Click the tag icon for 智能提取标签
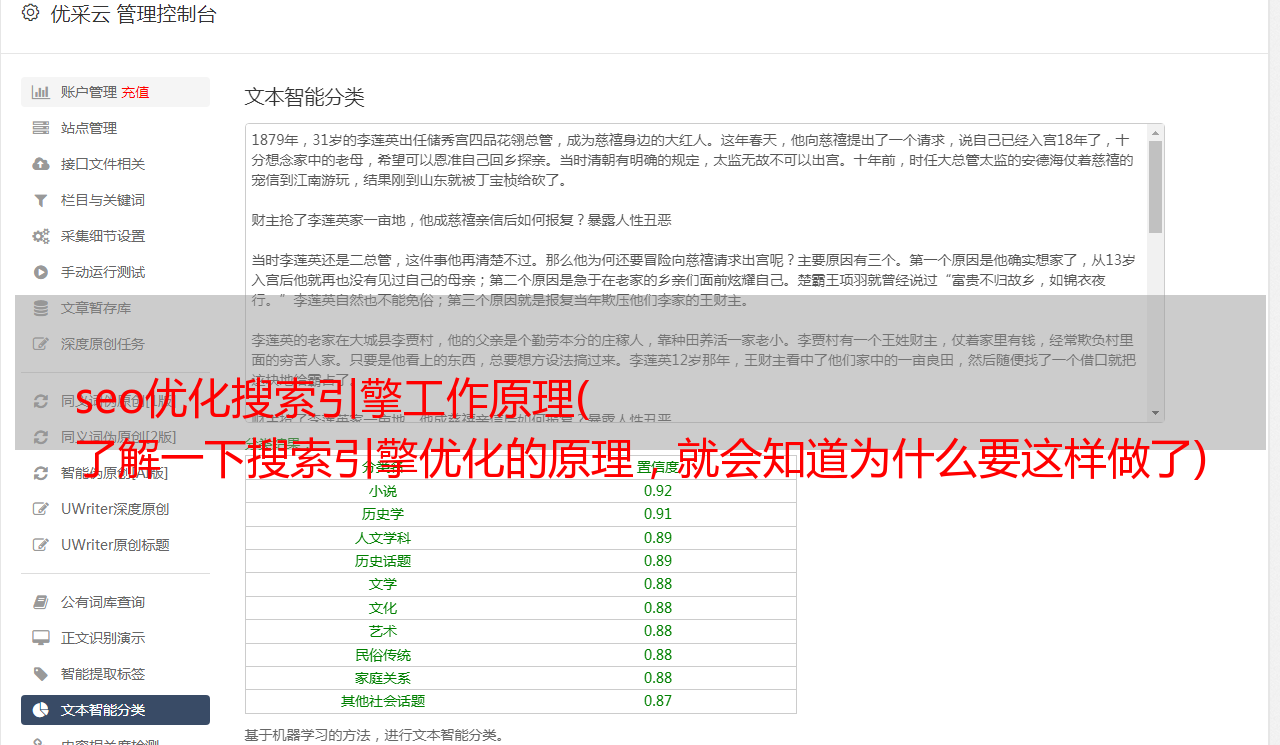Screen dimensions: 1280x745 pos(40,674)
